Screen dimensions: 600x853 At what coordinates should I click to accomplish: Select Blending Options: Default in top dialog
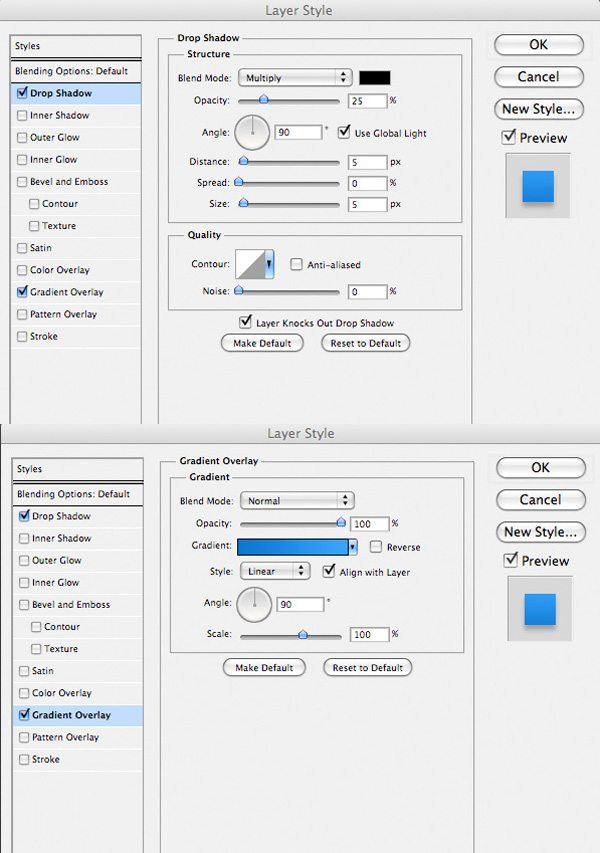pos(76,71)
